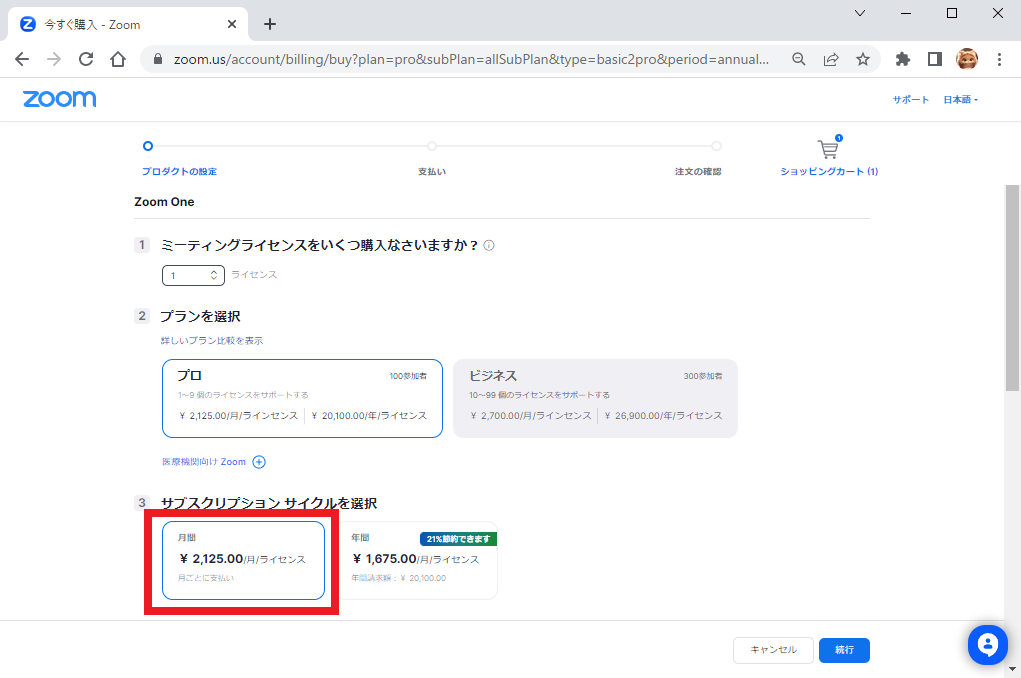Screen dimensions: 1021x678
Task: Adjust the license count stepper arrows
Action: (214, 275)
